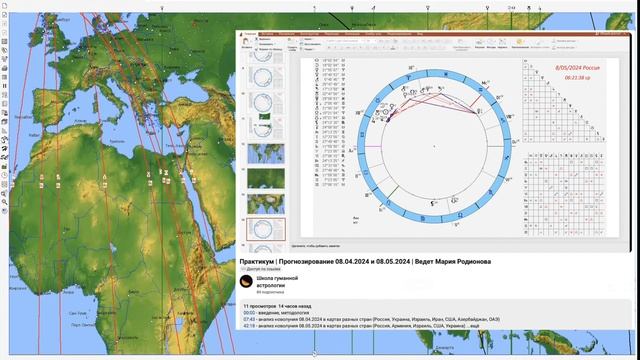Expand the description with the ...ещё link
Image resolution: width=640 pixels, height=360 pixels.
(x=473, y=326)
